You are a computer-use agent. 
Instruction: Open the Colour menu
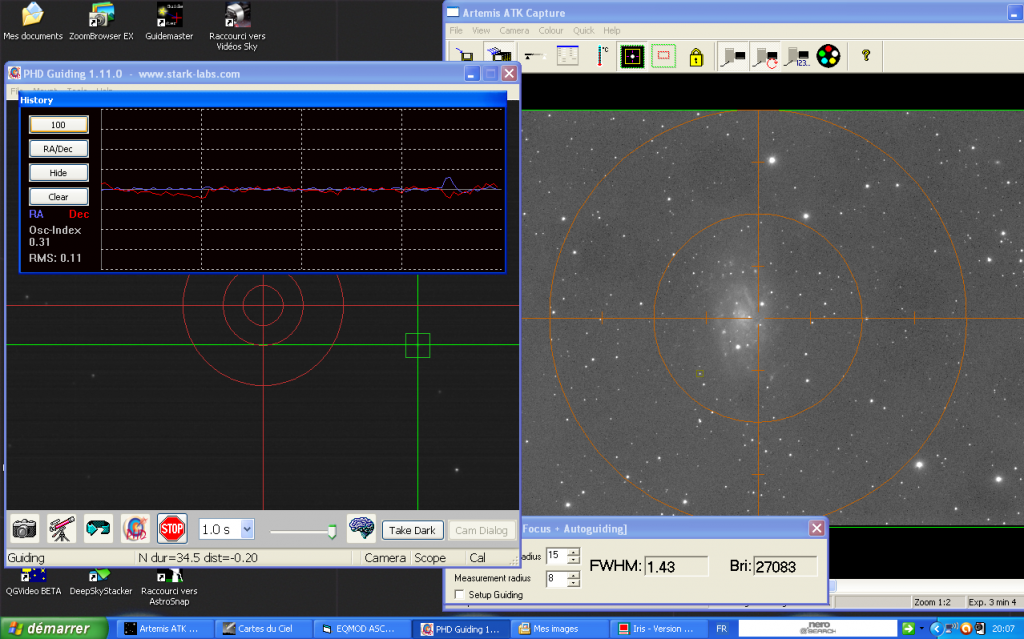[x=551, y=31]
